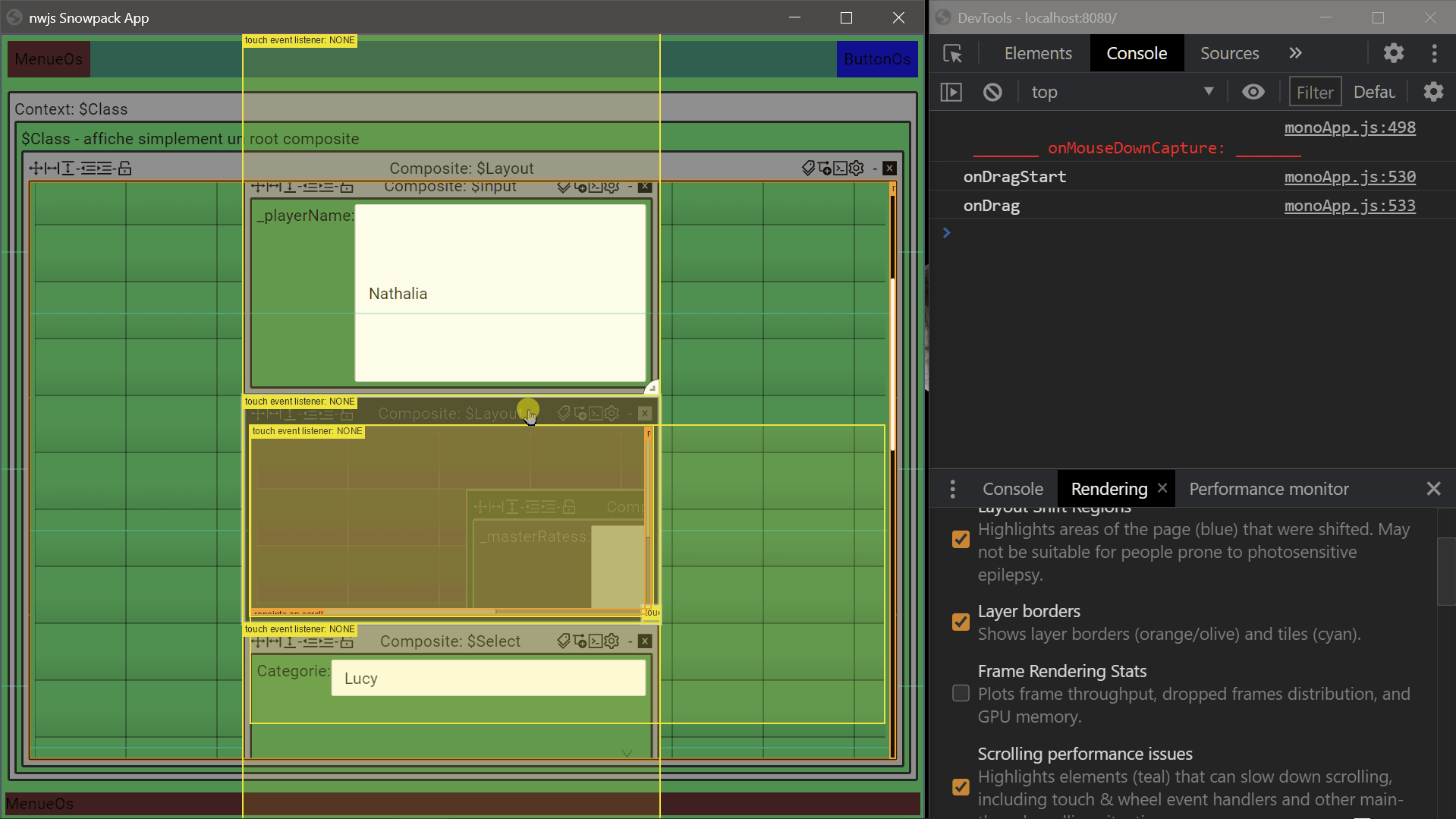Open gear settings in outer $Layout header
The image size is (1456, 819).
[x=857, y=169]
